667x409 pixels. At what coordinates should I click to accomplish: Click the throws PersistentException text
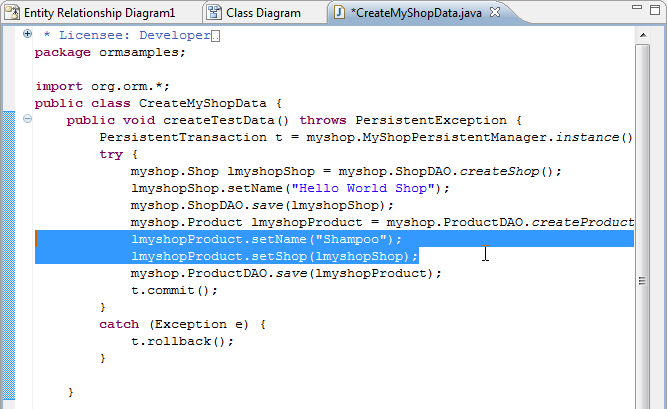point(403,120)
